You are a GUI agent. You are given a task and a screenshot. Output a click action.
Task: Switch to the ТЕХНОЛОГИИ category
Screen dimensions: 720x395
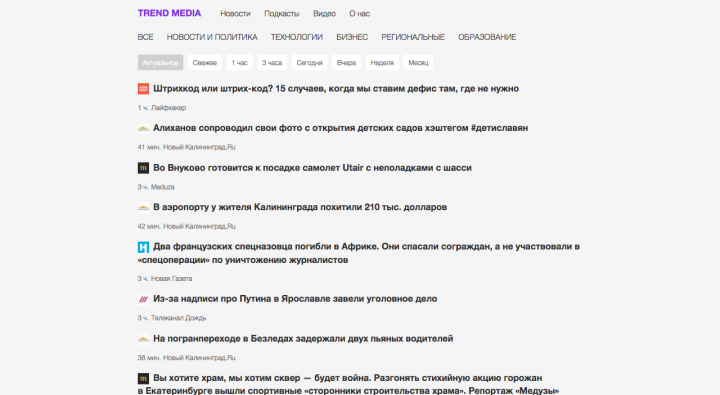coord(297,37)
